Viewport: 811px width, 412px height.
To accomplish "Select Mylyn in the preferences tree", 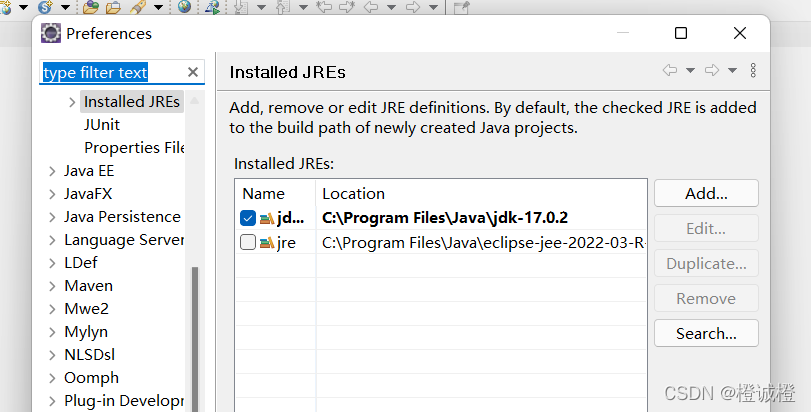I will (86, 332).
